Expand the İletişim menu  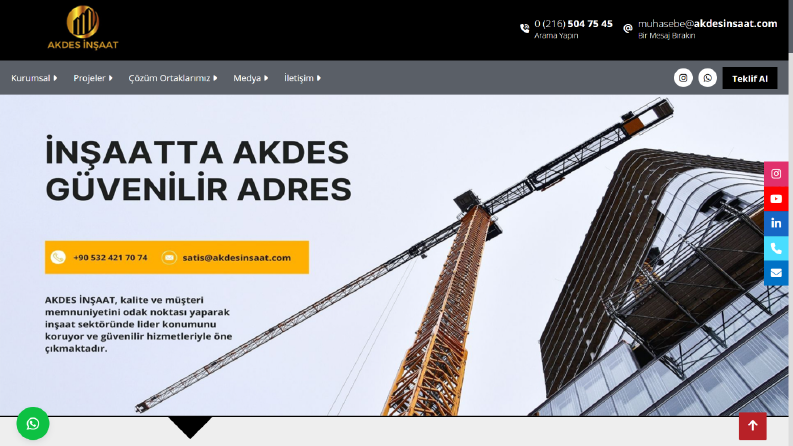coord(302,78)
